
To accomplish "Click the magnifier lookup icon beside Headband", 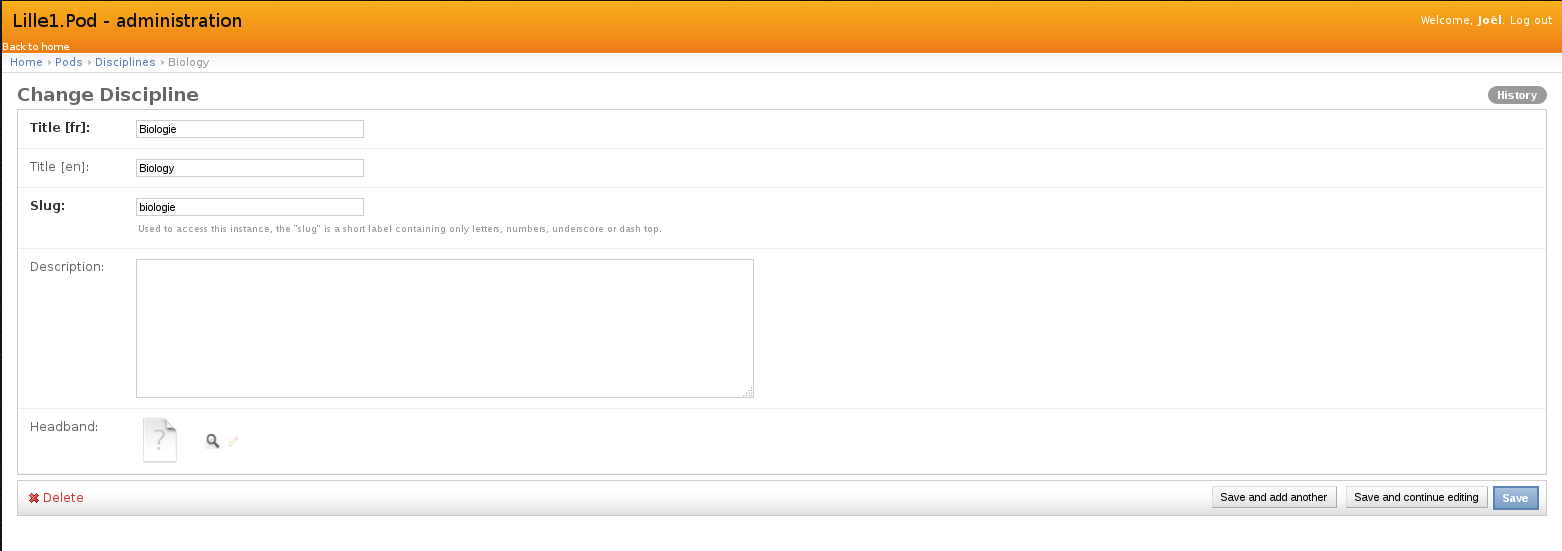I will 212,441.
